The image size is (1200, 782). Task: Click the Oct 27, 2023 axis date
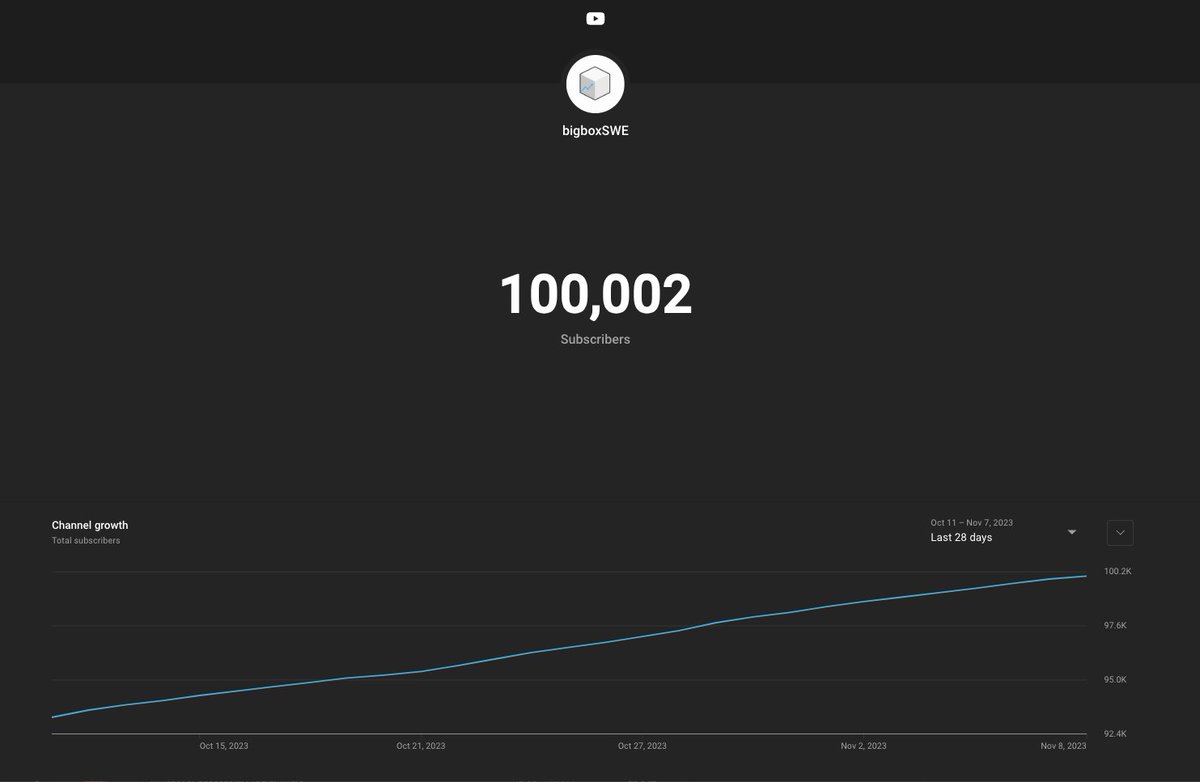[x=642, y=746]
